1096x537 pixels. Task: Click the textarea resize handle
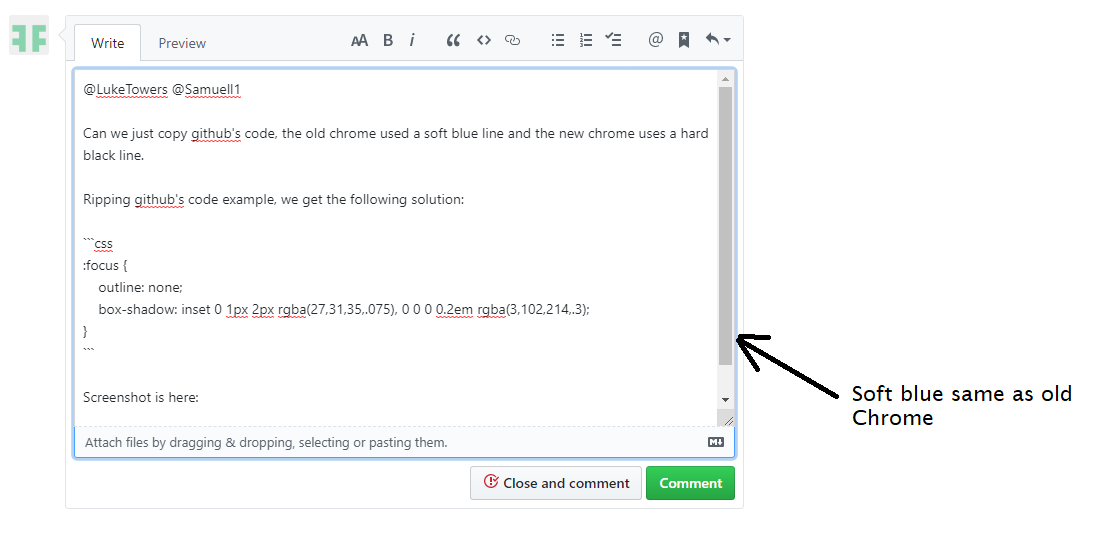[x=728, y=420]
